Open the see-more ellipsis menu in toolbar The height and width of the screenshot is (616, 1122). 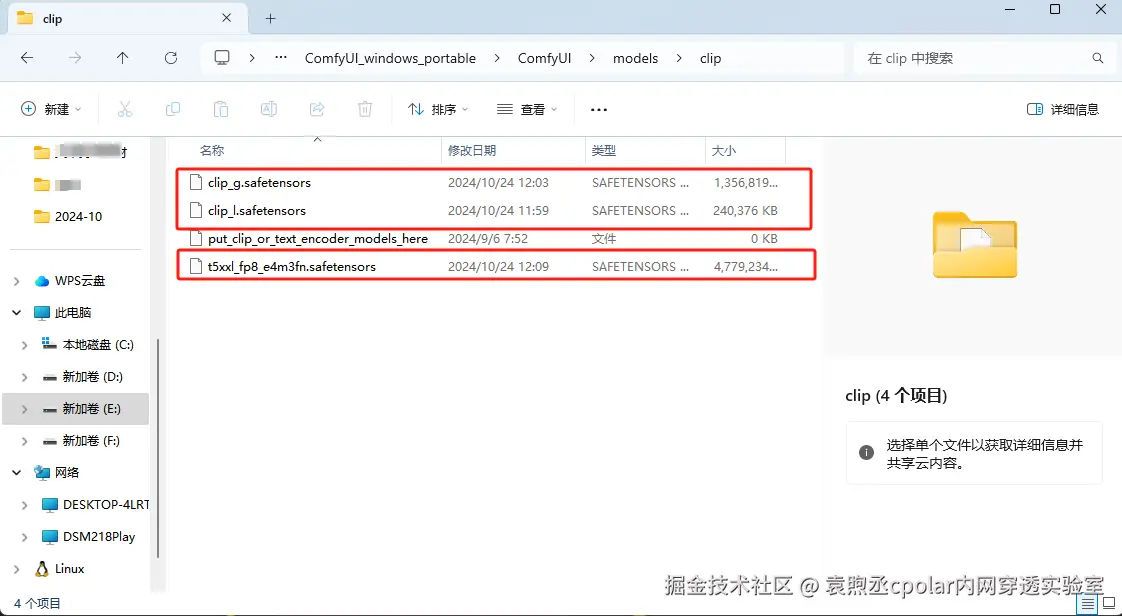598,109
